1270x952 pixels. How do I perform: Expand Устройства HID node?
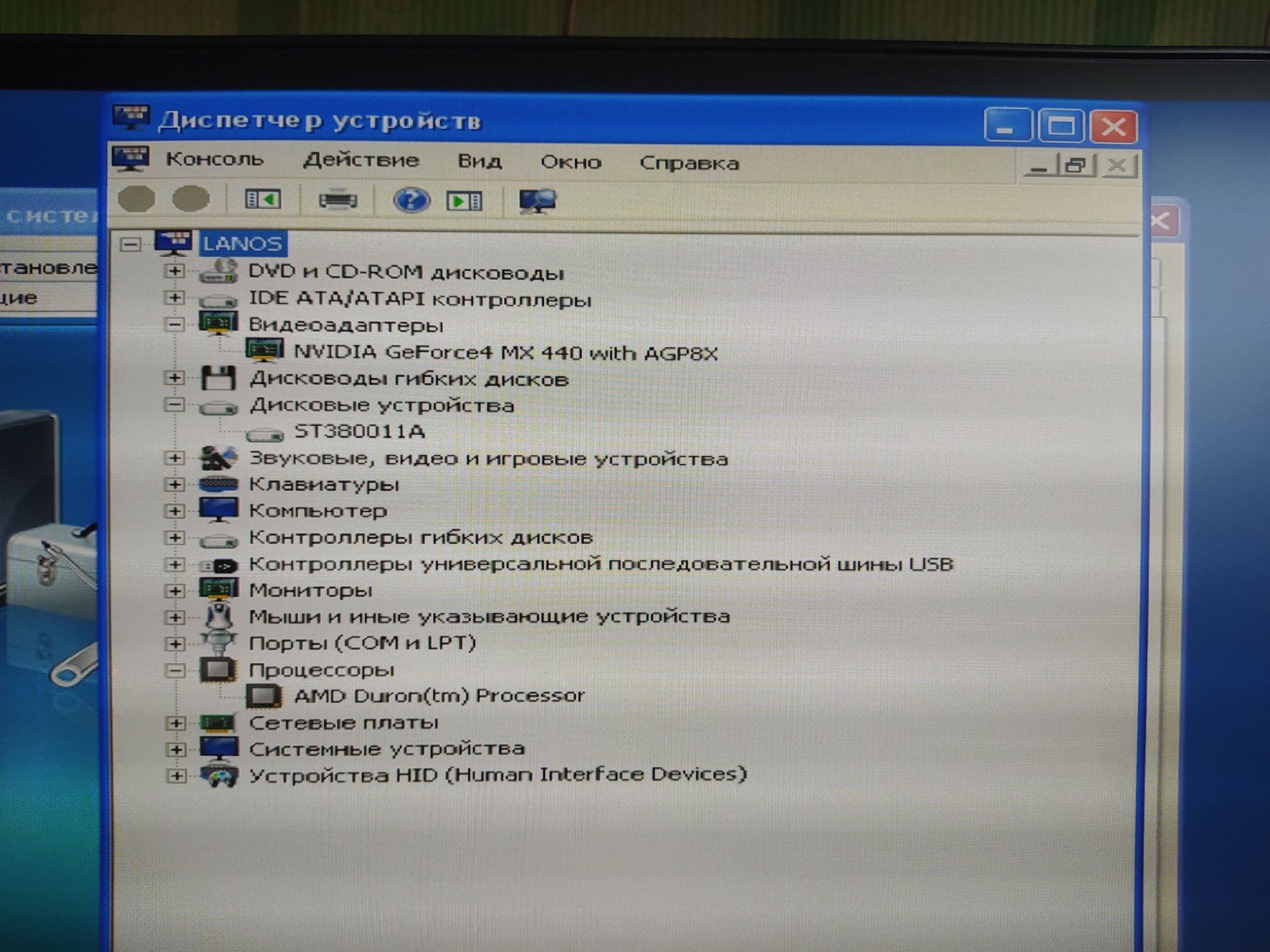click(177, 776)
